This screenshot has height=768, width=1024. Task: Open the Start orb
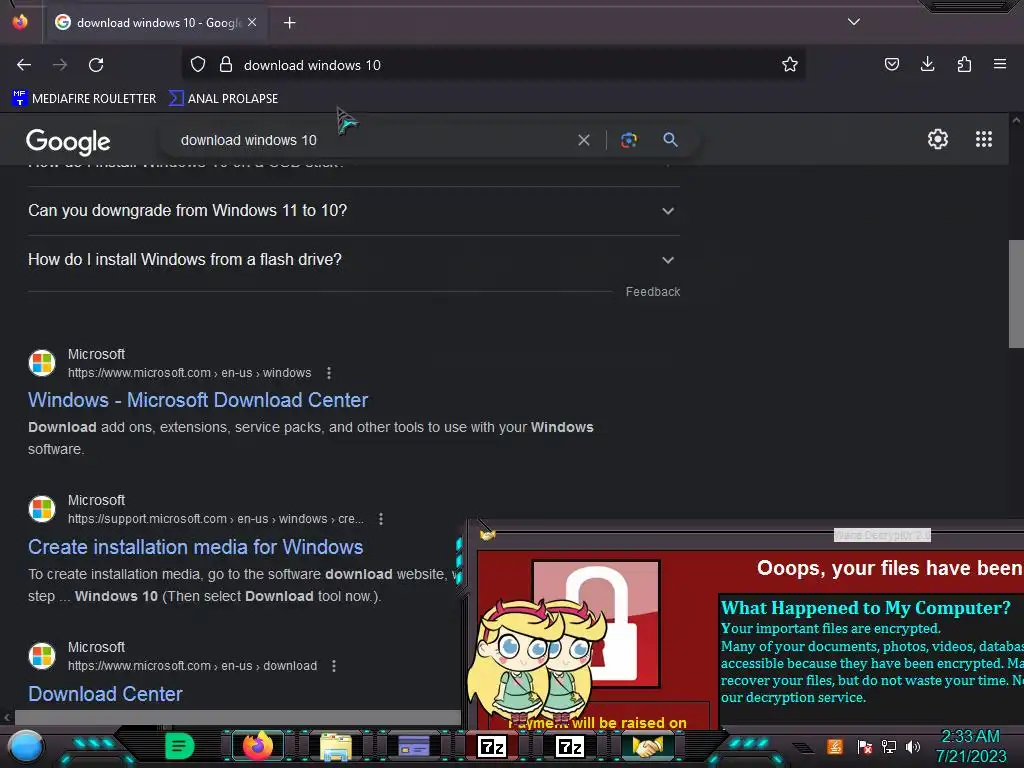pos(26,746)
